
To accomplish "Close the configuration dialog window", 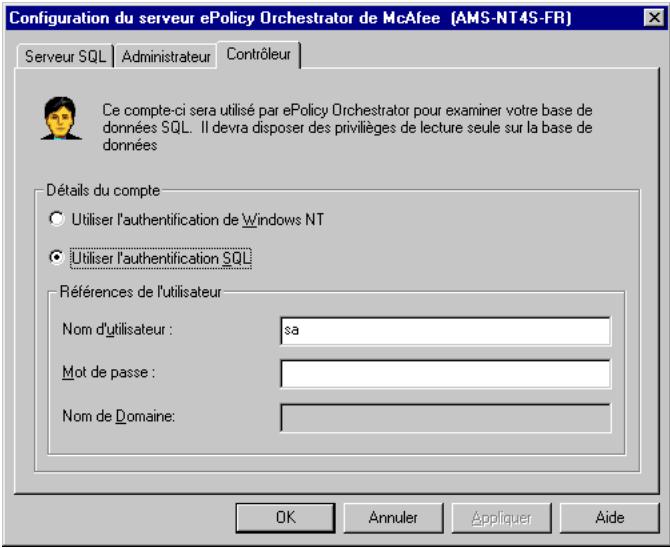I will [x=654, y=18].
